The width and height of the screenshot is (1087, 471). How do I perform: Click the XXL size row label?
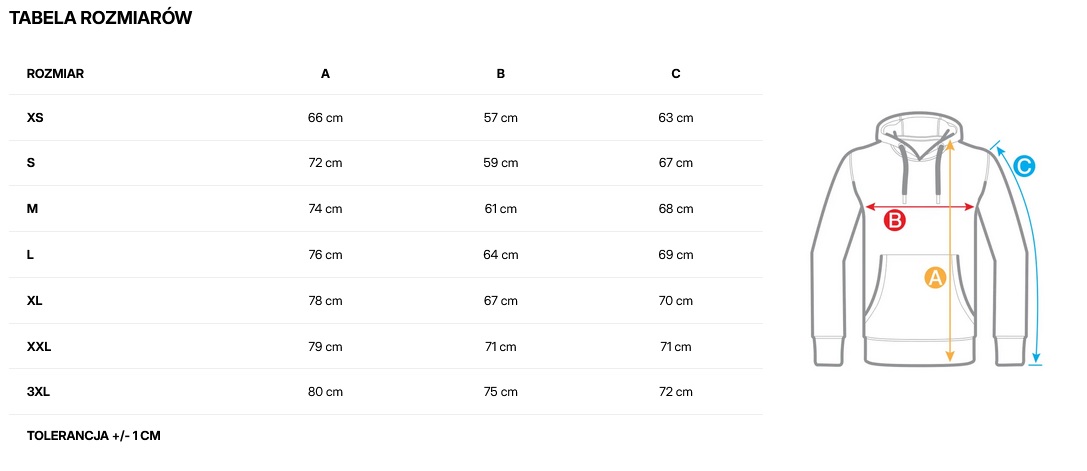click(x=39, y=347)
